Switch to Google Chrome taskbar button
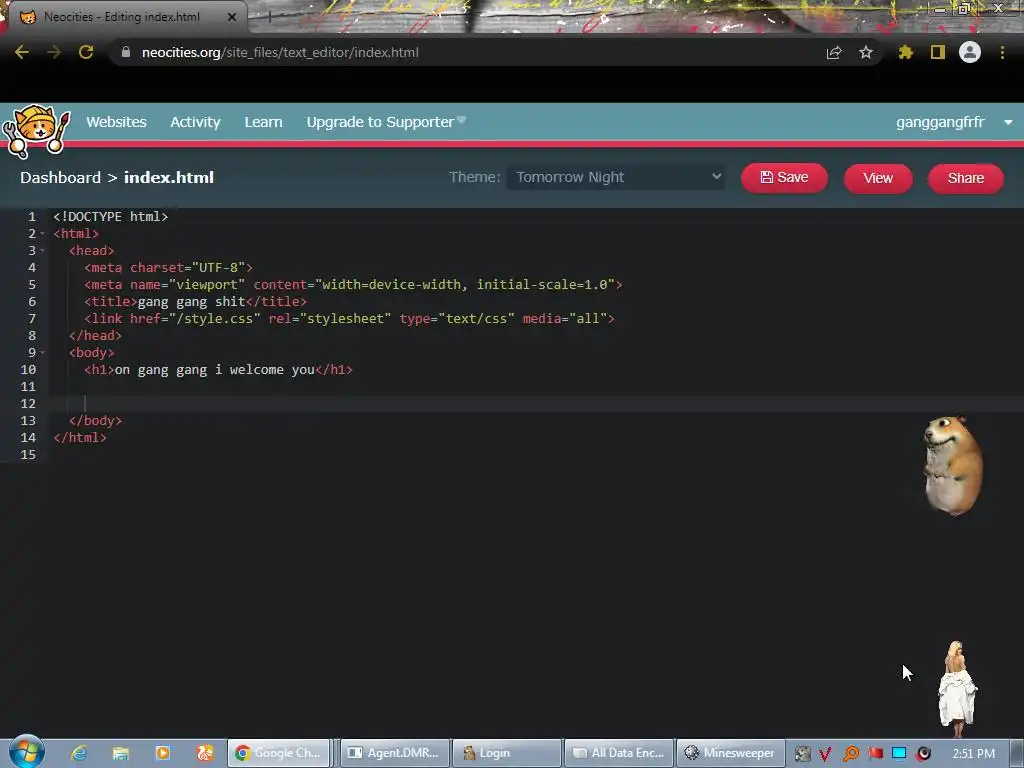1024x768 pixels. click(278, 753)
